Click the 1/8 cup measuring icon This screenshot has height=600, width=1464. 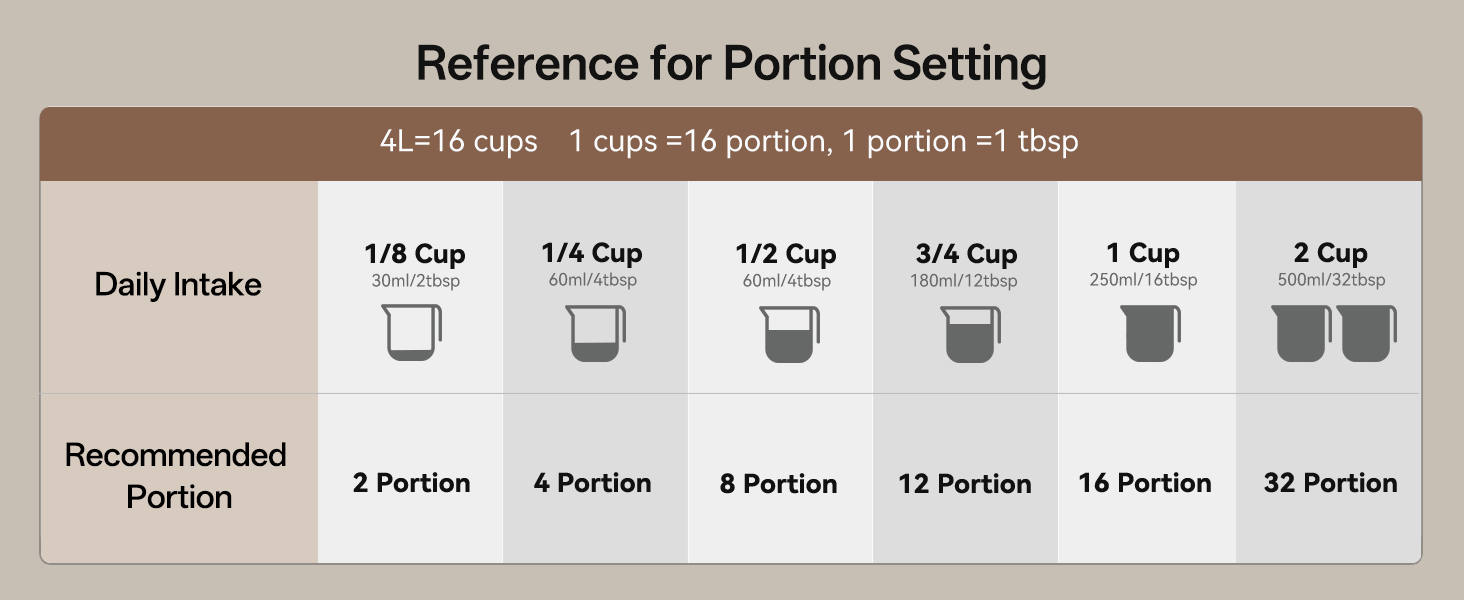click(x=413, y=333)
